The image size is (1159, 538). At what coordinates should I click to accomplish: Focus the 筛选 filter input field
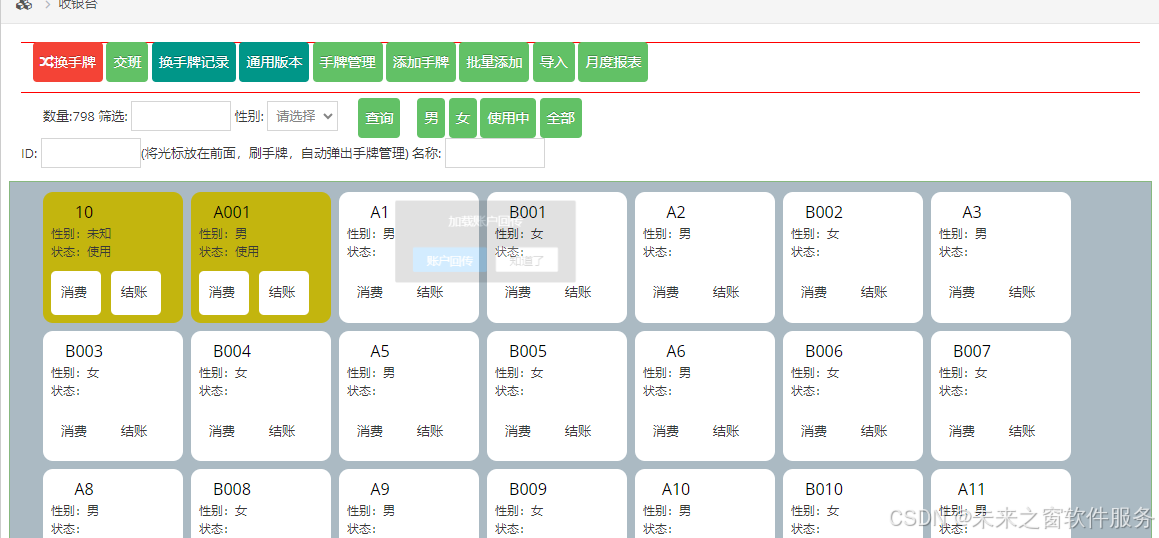(x=181, y=116)
